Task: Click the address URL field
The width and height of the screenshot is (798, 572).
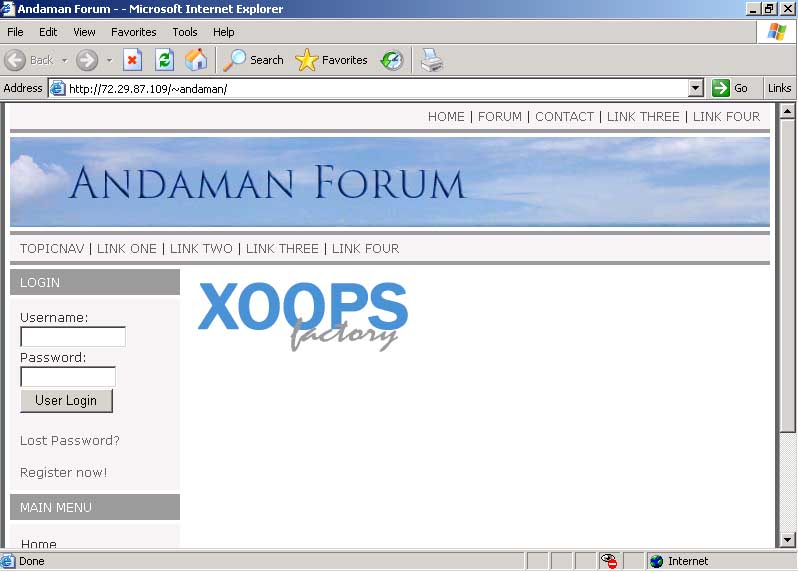Action: 377,89
